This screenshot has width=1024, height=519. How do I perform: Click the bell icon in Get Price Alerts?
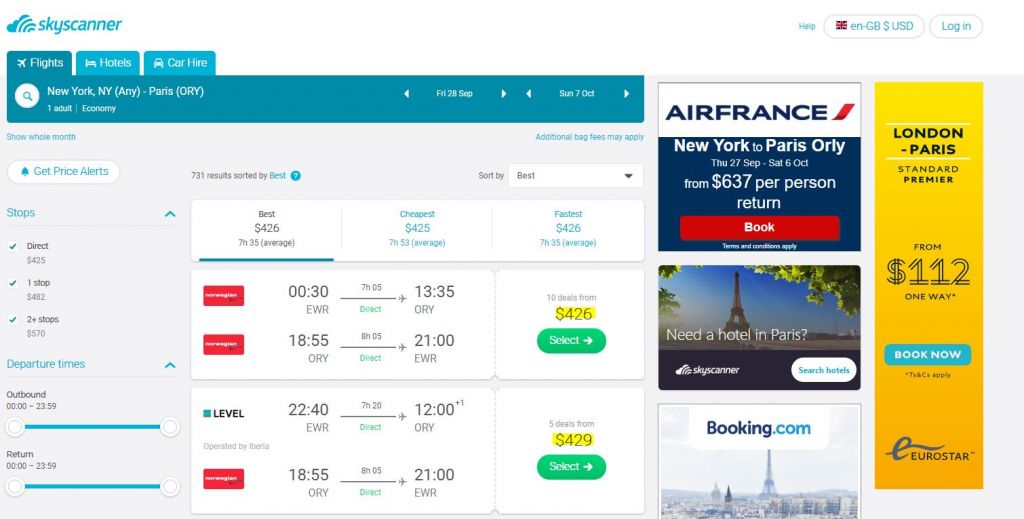25,172
